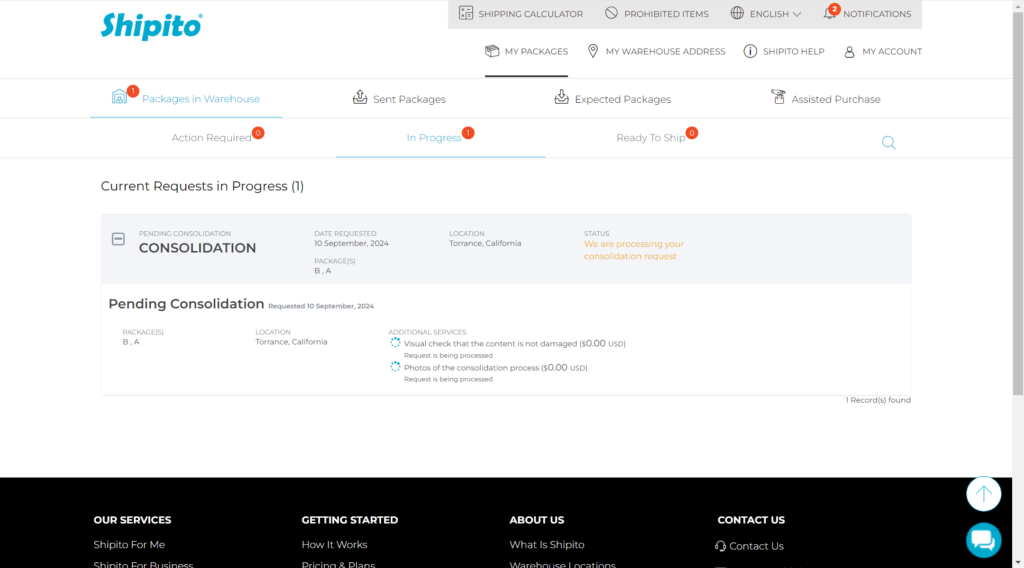The height and width of the screenshot is (568, 1024).
Task: Click the Pending Consolidation heading
Action: pyautogui.click(x=186, y=304)
